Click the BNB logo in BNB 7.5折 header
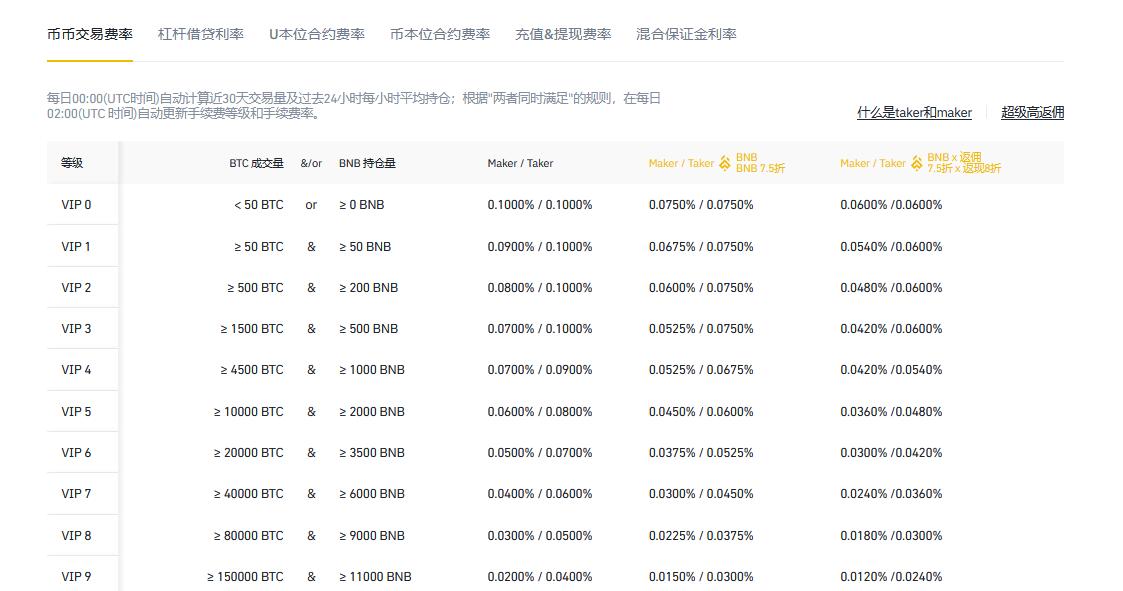Screen dimensions: 1123x591 [725, 163]
